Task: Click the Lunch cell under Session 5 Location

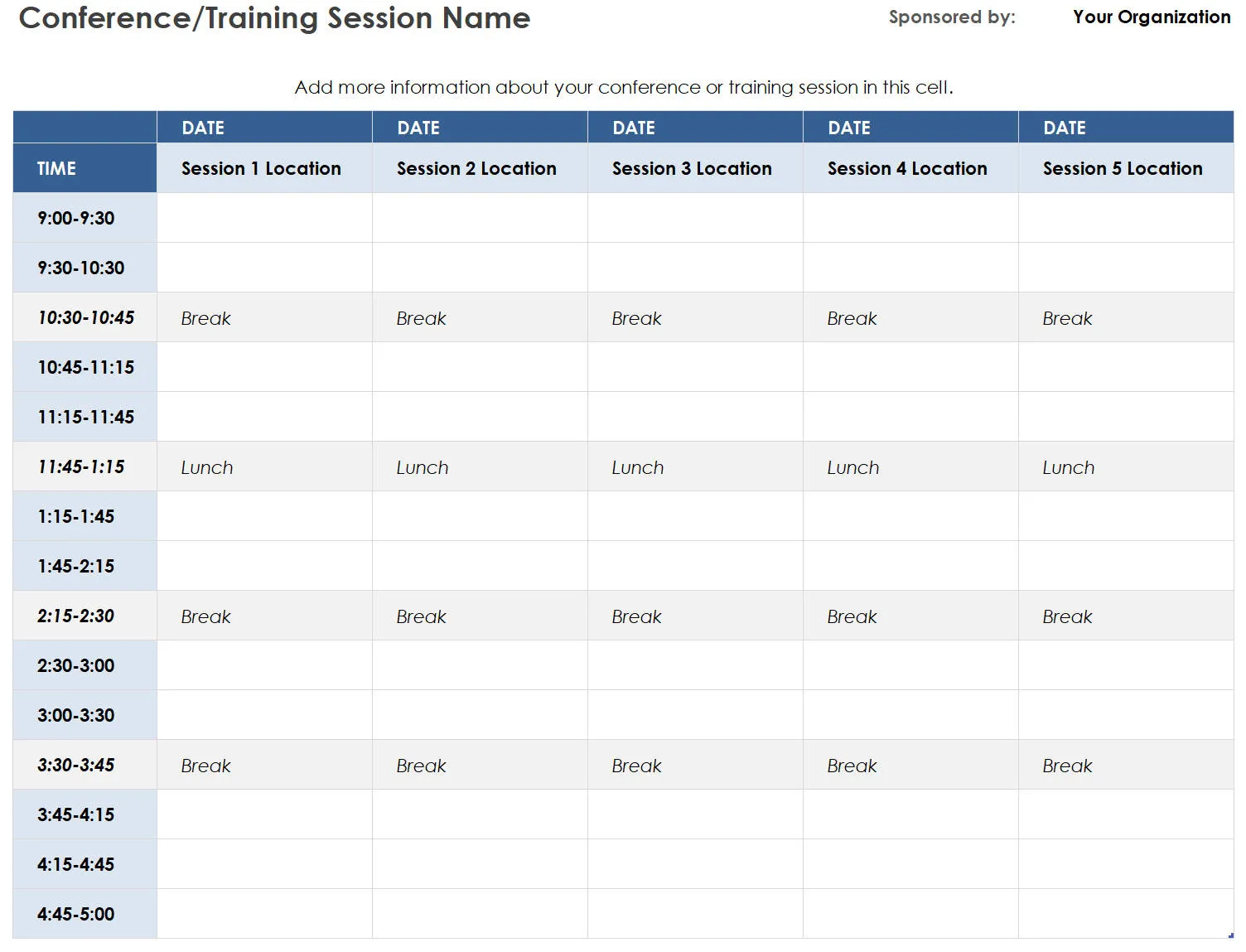Action: pyautogui.click(x=1069, y=467)
